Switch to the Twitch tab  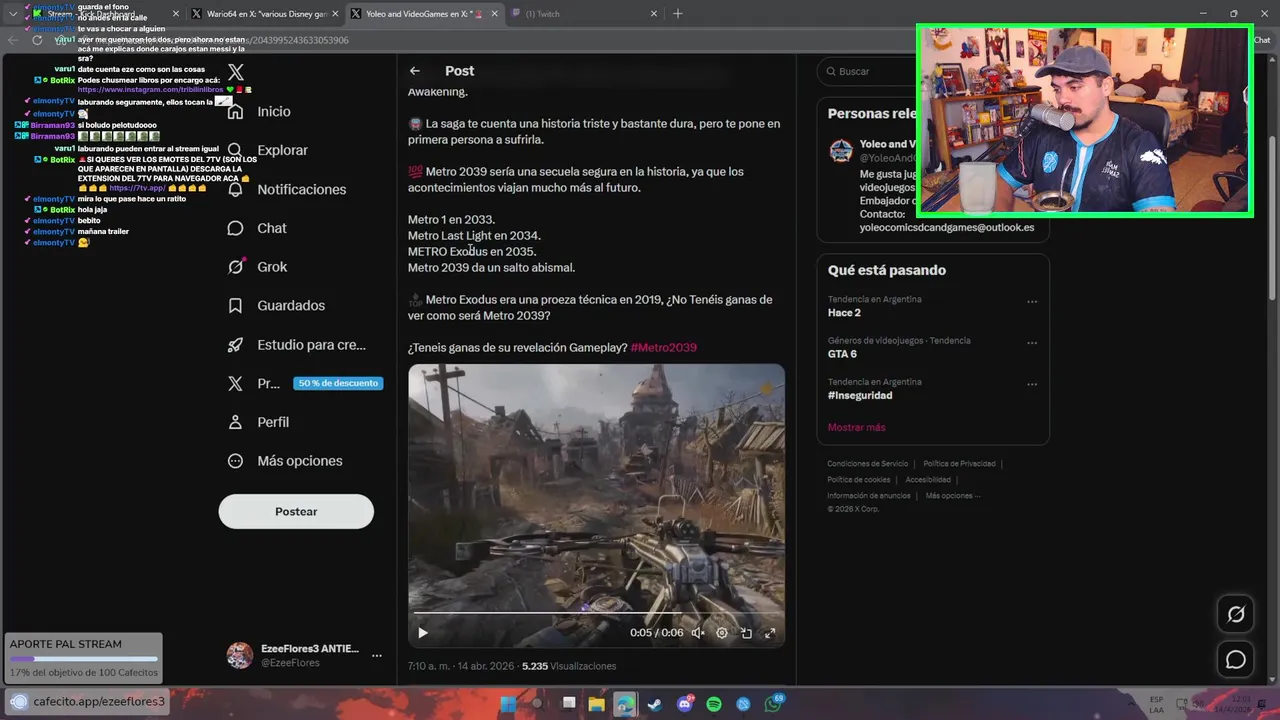(x=585, y=14)
